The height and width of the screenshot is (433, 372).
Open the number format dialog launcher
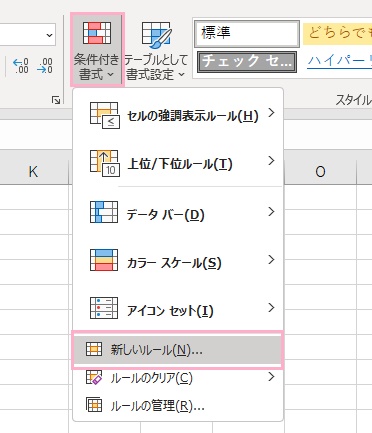click(56, 100)
